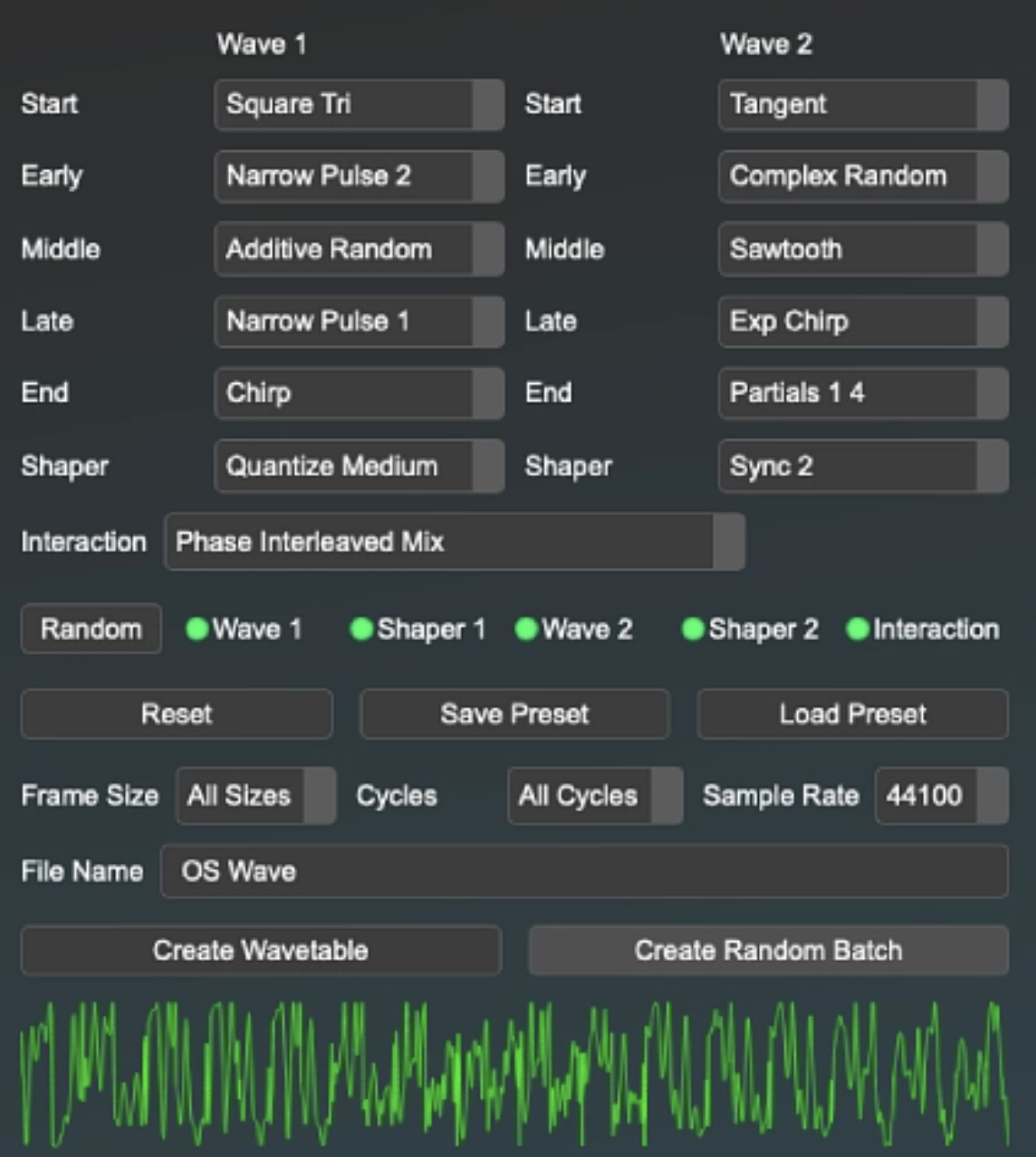Open the Wave 2 Start dropdown showing Tangent

[x=860, y=104]
